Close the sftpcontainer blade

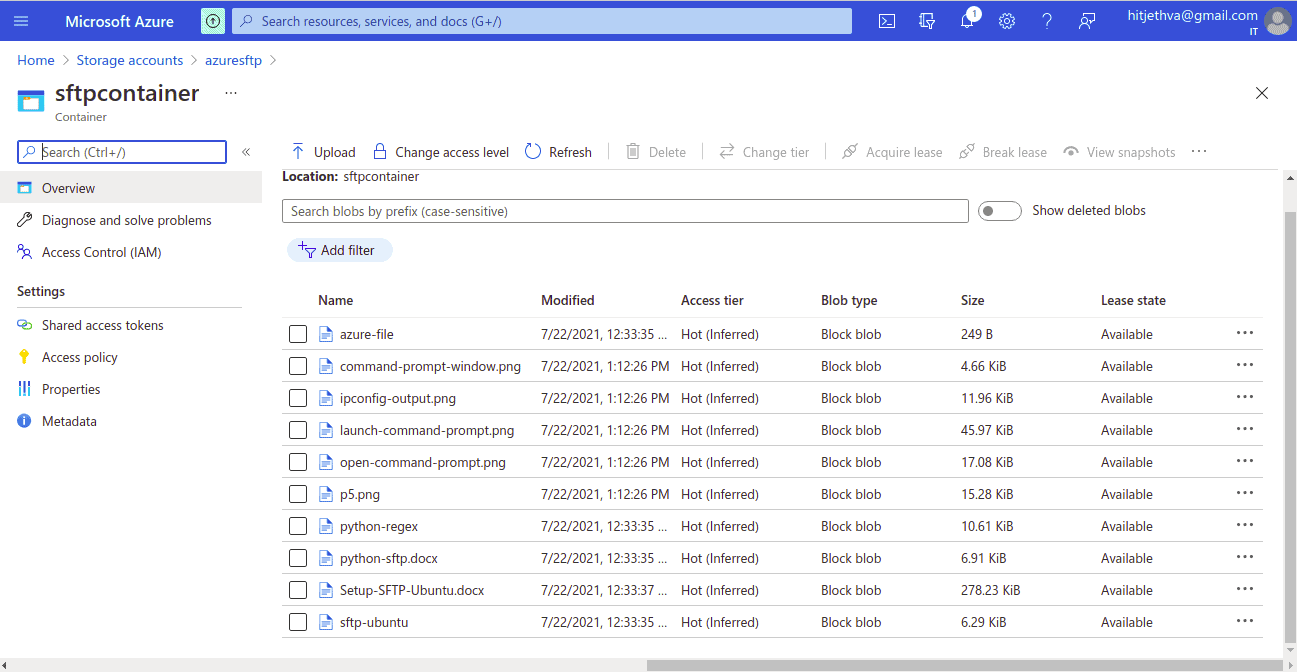pos(1262,93)
